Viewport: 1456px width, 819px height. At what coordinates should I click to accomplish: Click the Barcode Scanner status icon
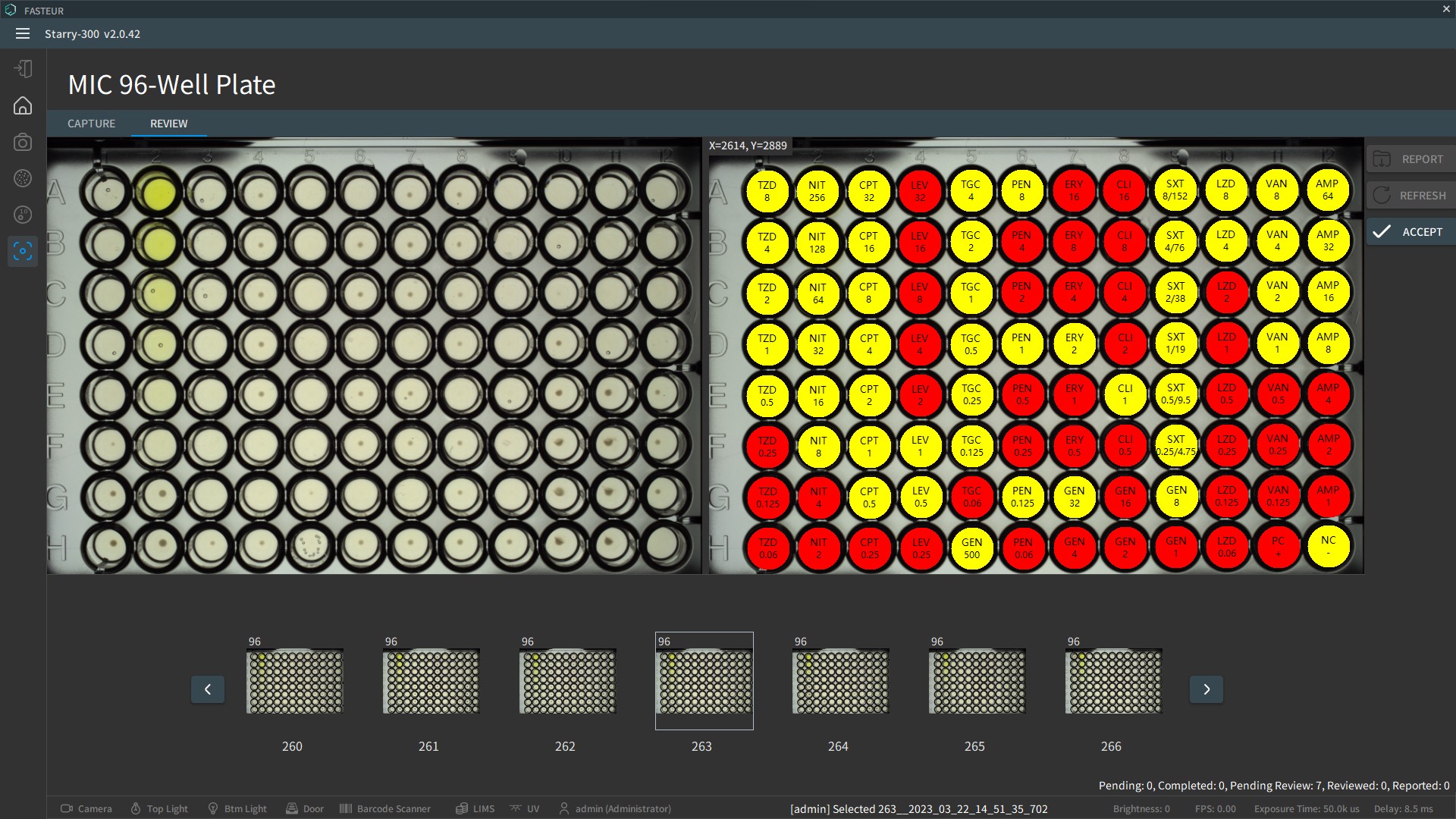[385, 808]
